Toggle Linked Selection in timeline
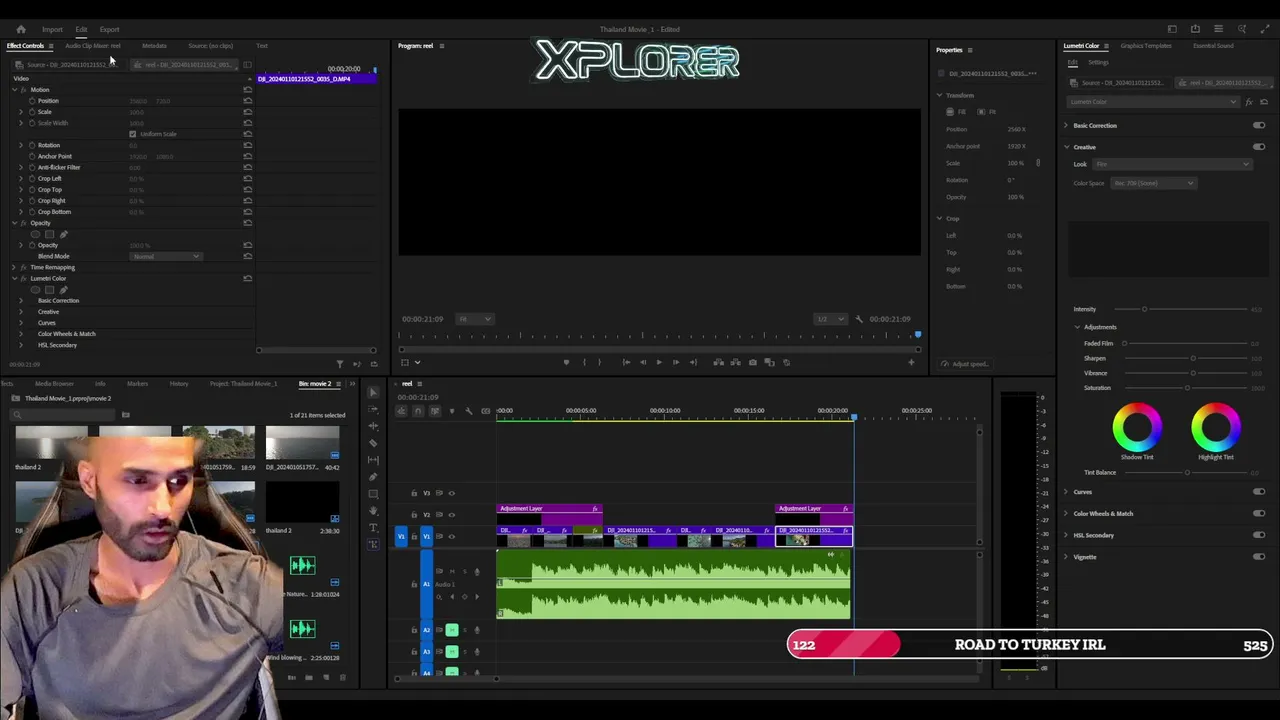Image resolution: width=1280 pixels, height=720 pixels. 434,411
